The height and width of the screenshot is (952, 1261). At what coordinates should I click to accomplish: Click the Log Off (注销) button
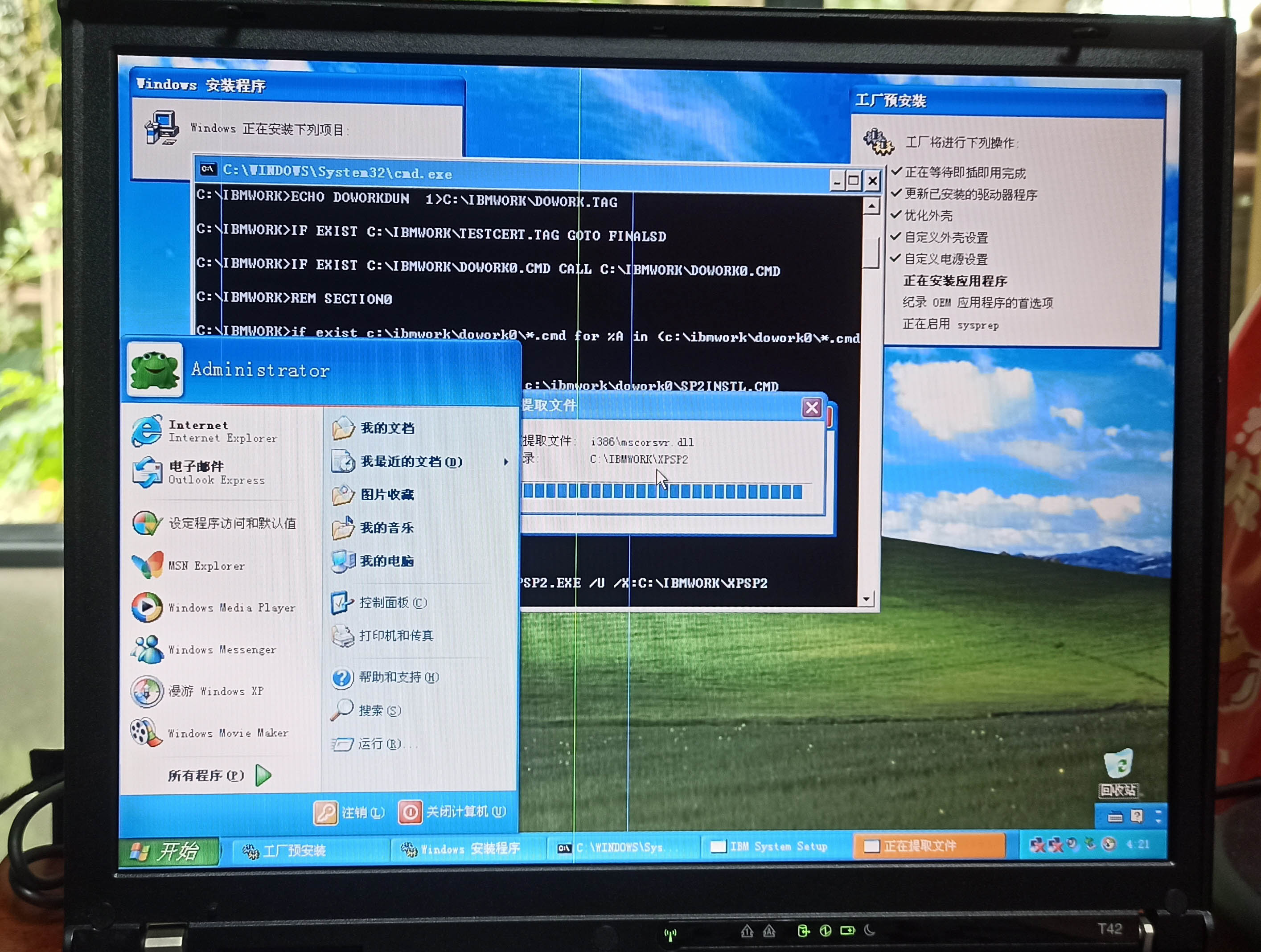pyautogui.click(x=349, y=812)
